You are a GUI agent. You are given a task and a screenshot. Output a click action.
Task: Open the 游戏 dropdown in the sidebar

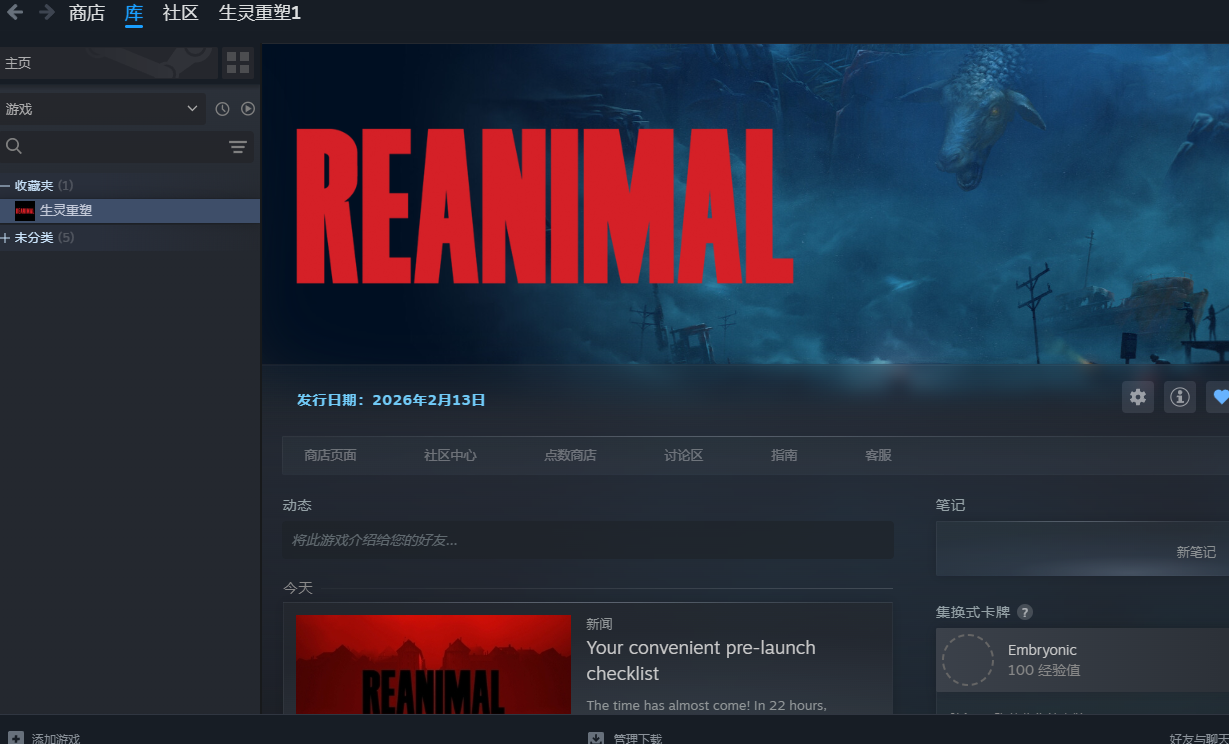coord(102,109)
